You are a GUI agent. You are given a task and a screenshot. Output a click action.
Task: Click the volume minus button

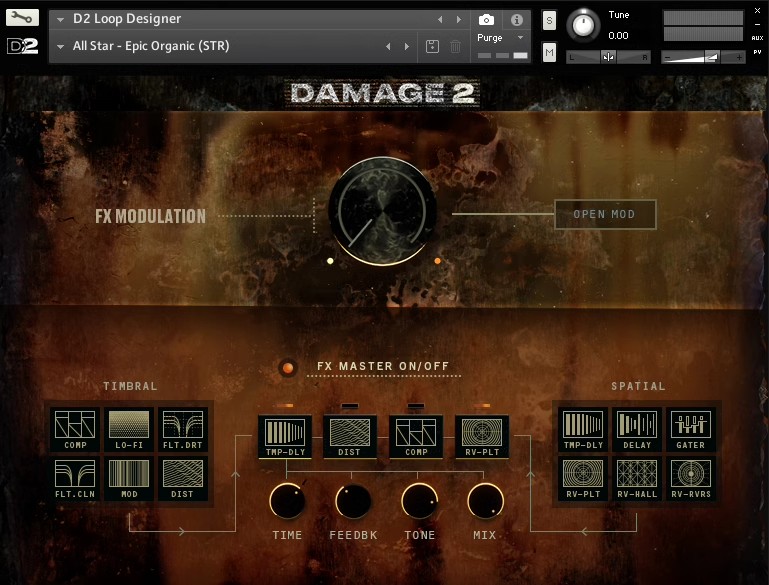point(667,57)
